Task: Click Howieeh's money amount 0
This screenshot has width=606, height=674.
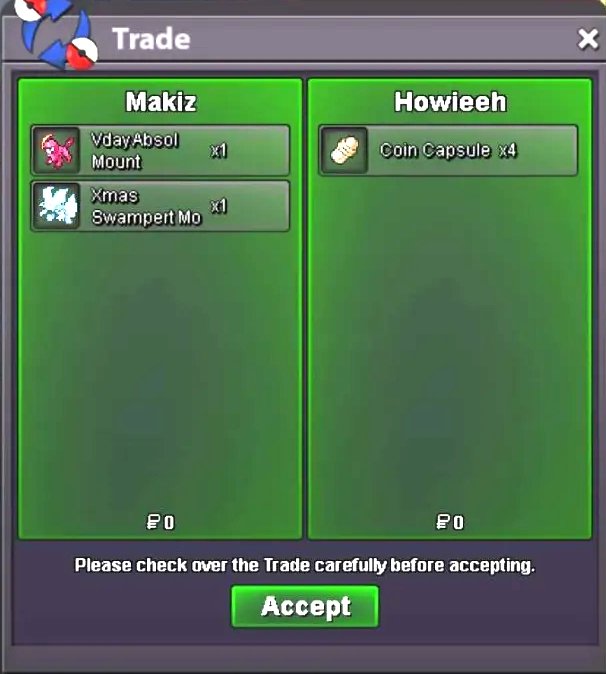Action: tap(459, 522)
